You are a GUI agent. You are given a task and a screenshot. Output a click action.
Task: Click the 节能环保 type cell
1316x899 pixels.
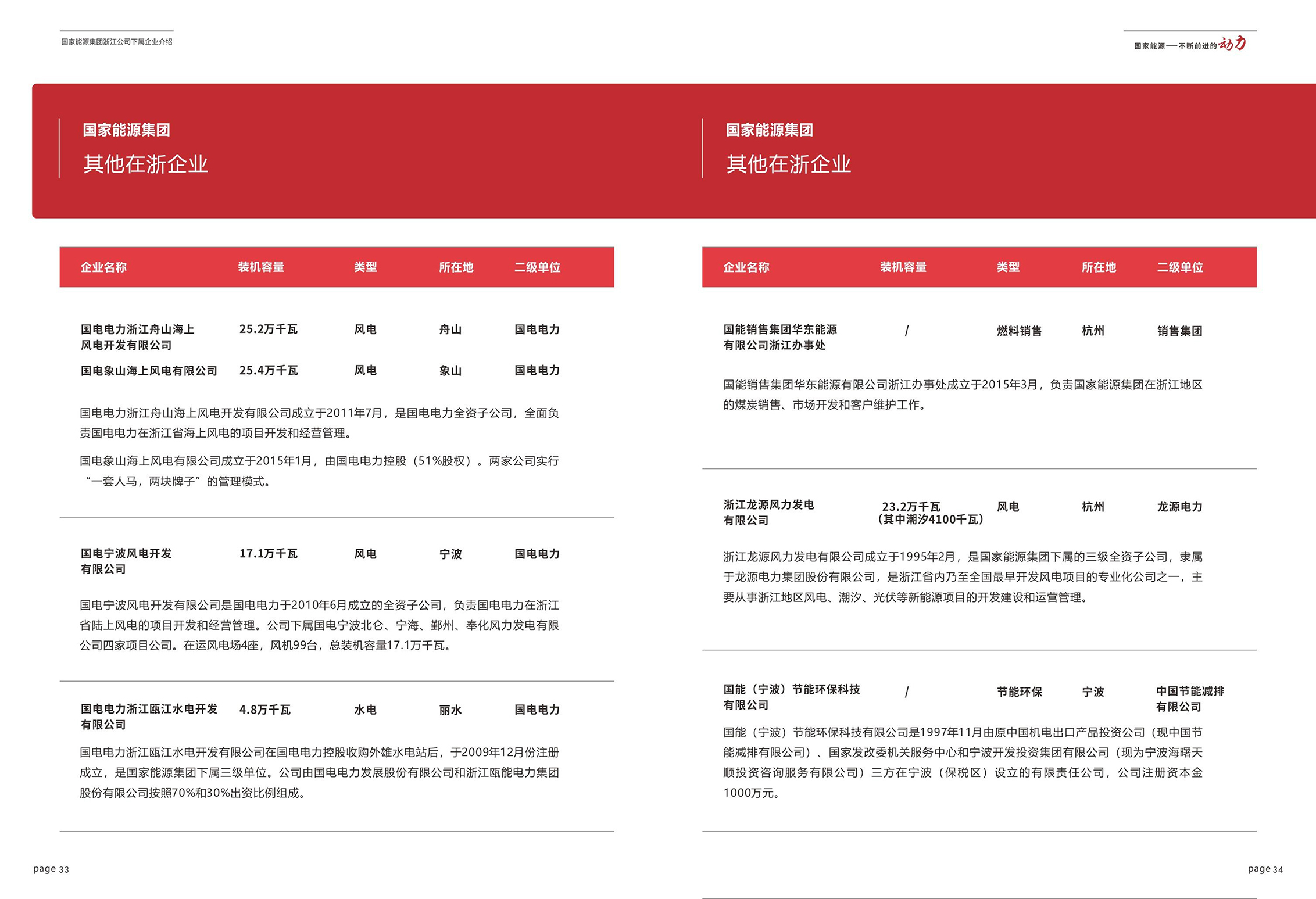[1019, 692]
